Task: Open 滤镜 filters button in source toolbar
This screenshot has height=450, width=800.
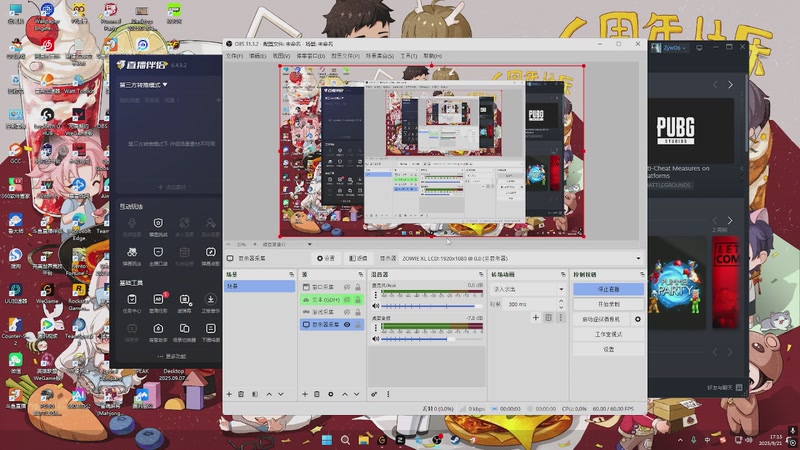Action: click(358, 259)
